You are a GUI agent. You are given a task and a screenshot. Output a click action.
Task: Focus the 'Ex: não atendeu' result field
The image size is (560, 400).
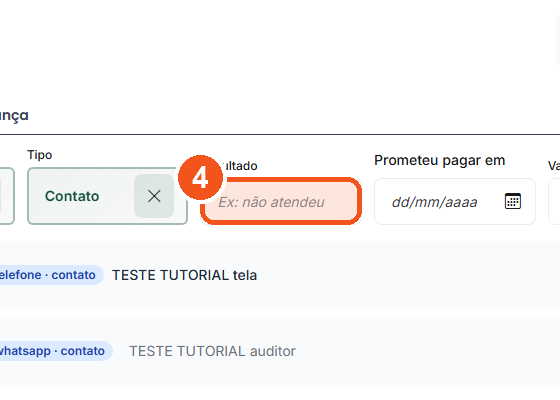pos(281,201)
